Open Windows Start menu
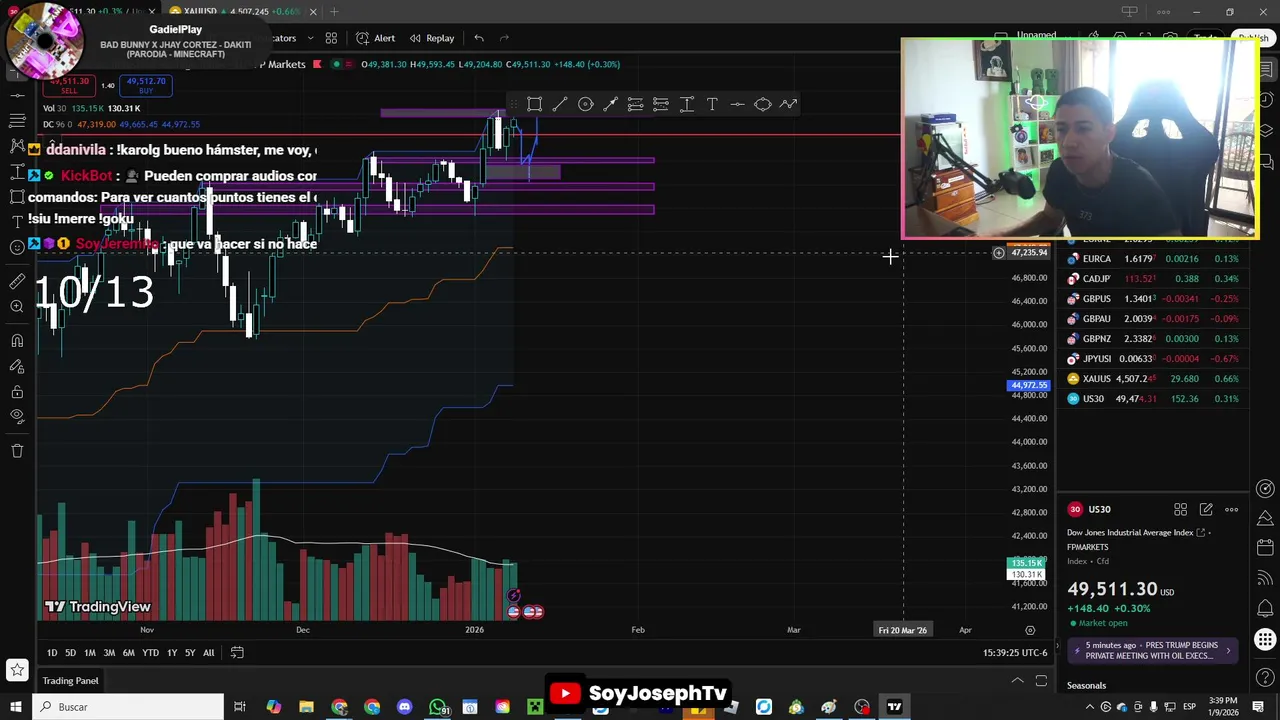1280x720 pixels. 16,707
